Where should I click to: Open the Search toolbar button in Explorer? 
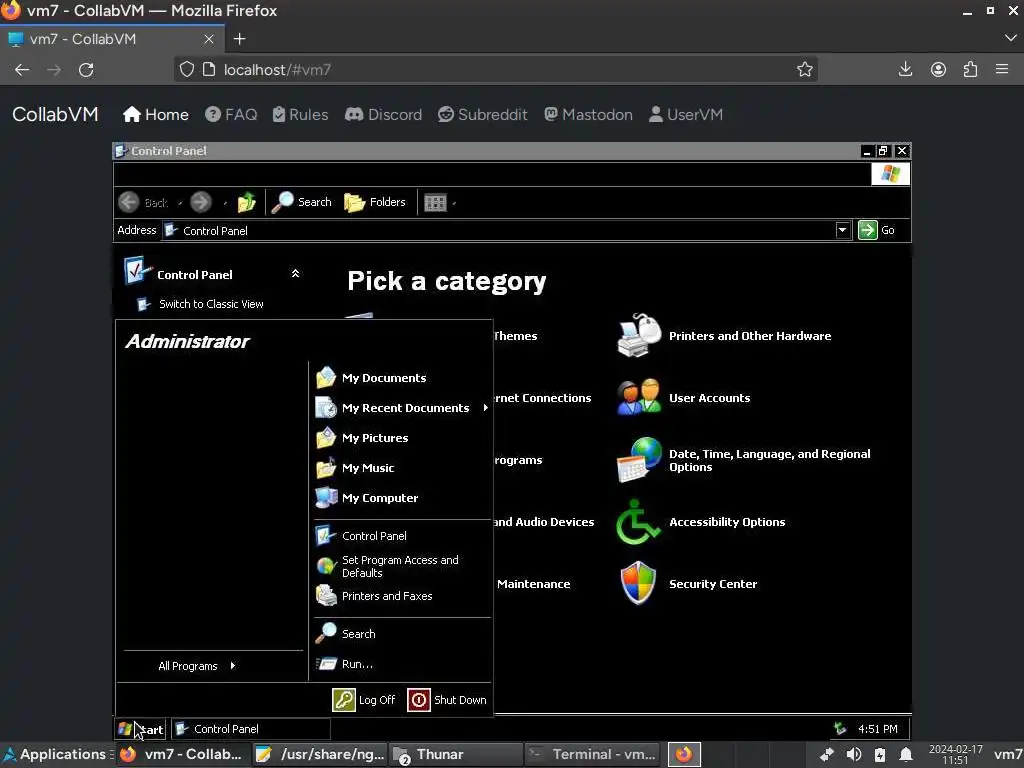click(302, 202)
